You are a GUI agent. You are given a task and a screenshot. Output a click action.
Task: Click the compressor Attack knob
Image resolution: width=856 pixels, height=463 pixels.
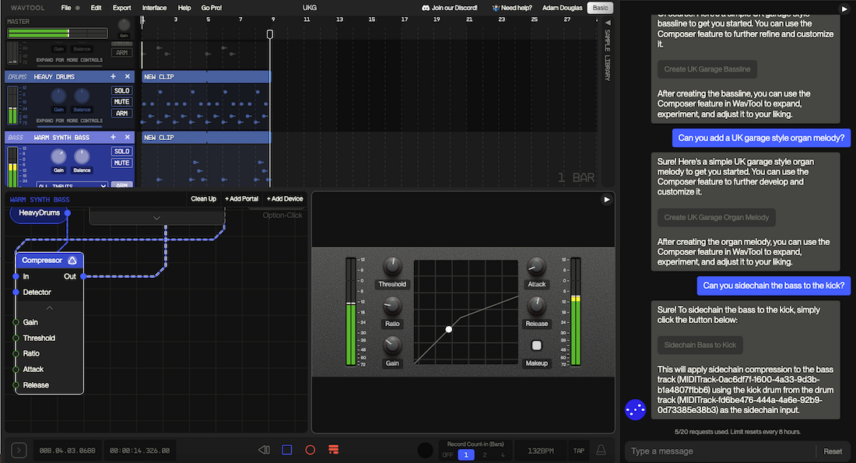pyautogui.click(x=536, y=266)
